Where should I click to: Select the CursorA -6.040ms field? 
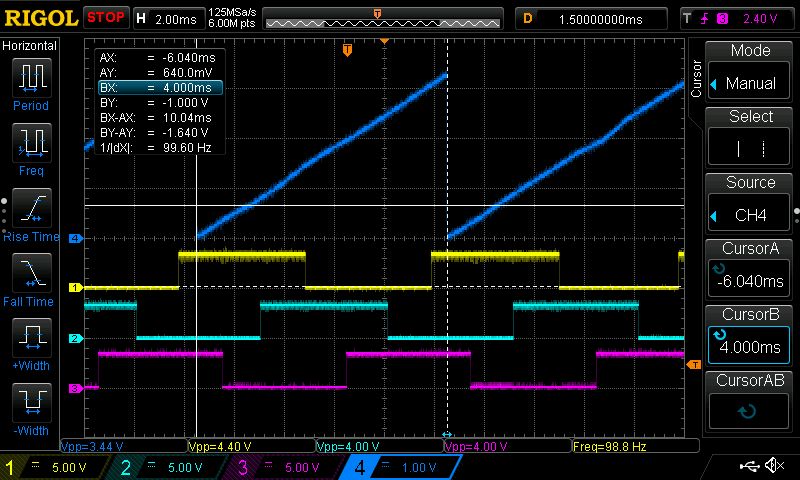pyautogui.click(x=749, y=279)
